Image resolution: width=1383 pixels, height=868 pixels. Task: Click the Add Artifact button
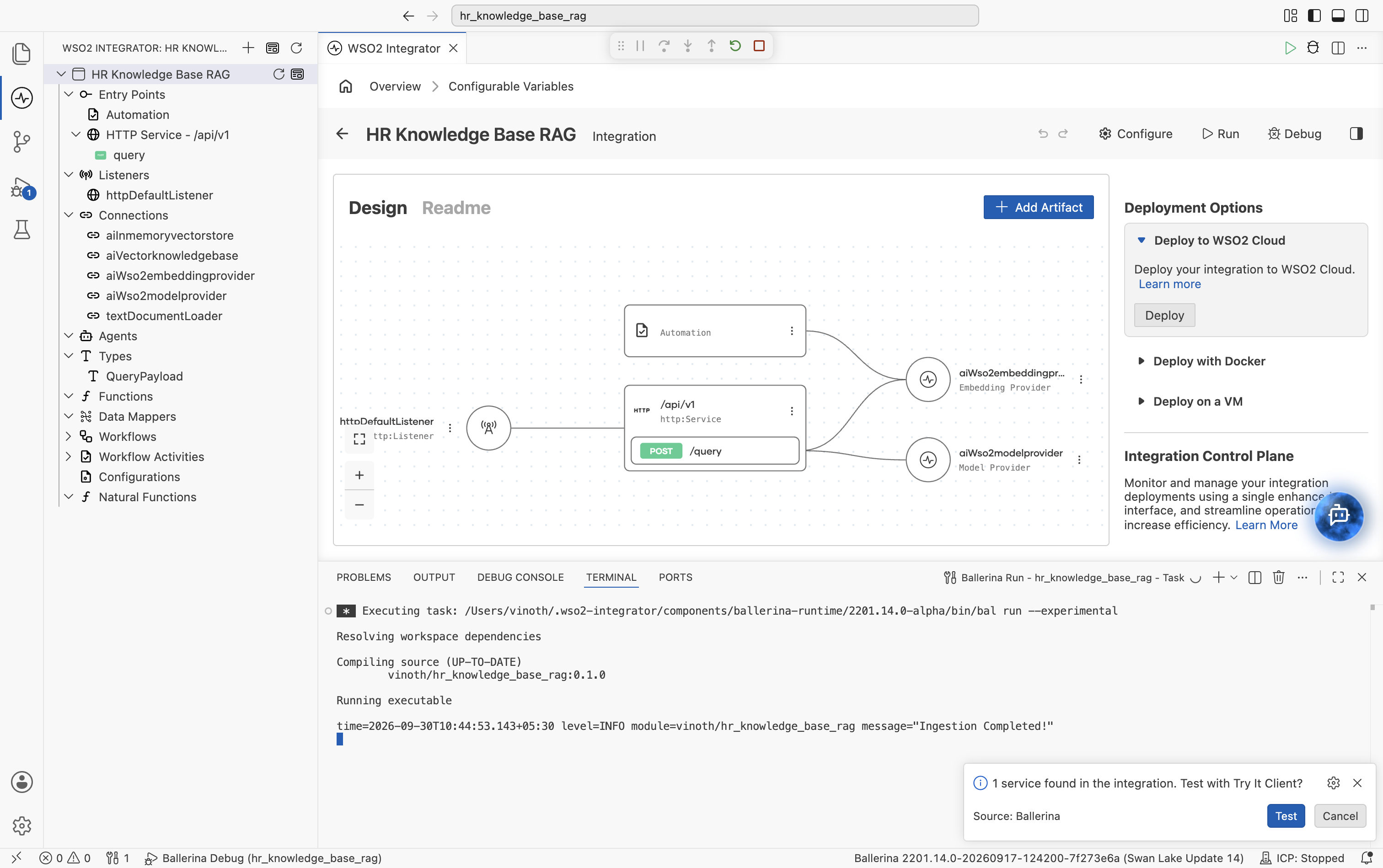1038,207
